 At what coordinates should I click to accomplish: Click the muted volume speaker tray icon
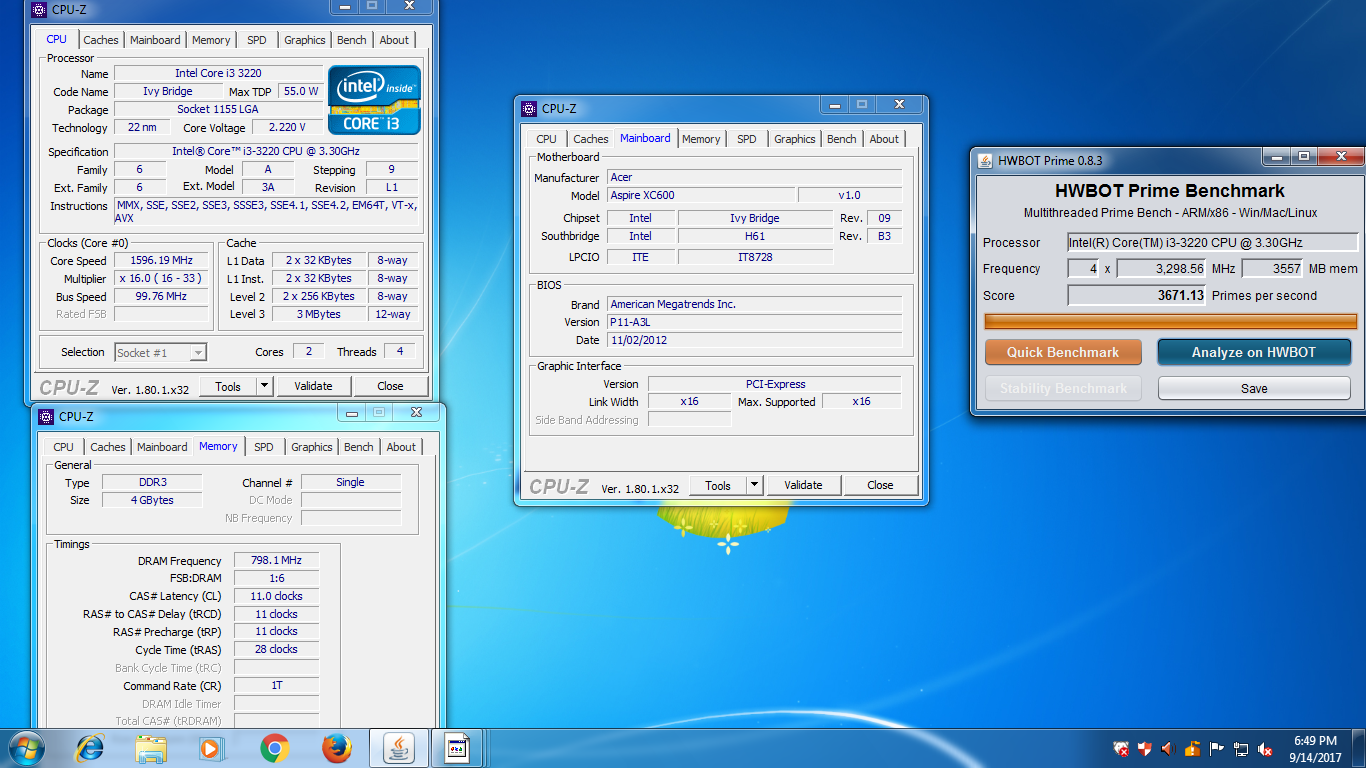1265,748
